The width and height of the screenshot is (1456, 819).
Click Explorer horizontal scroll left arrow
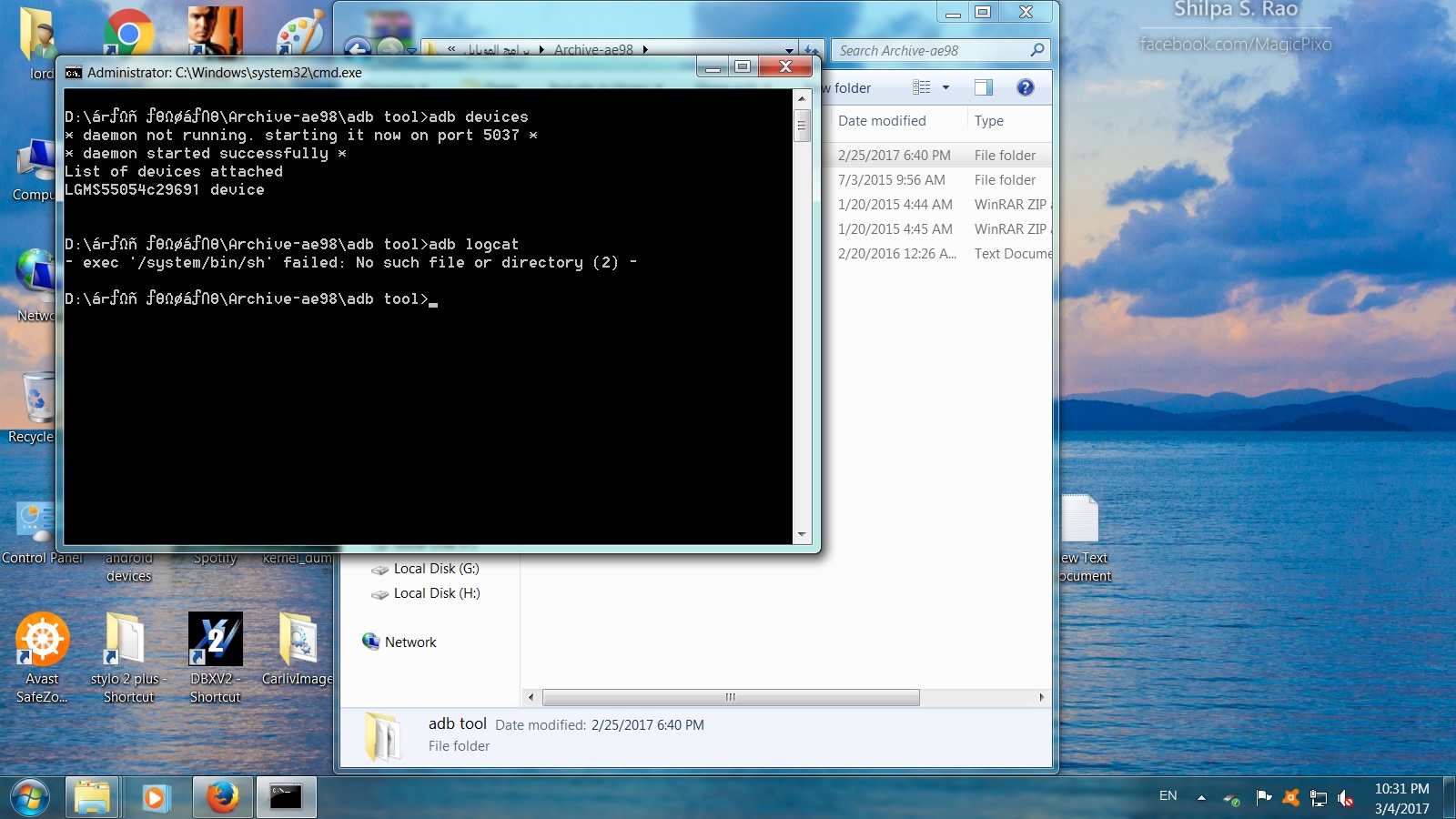tap(531, 697)
